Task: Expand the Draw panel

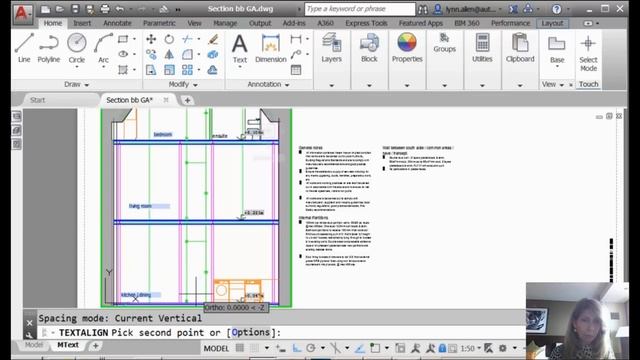Action: click(x=77, y=84)
